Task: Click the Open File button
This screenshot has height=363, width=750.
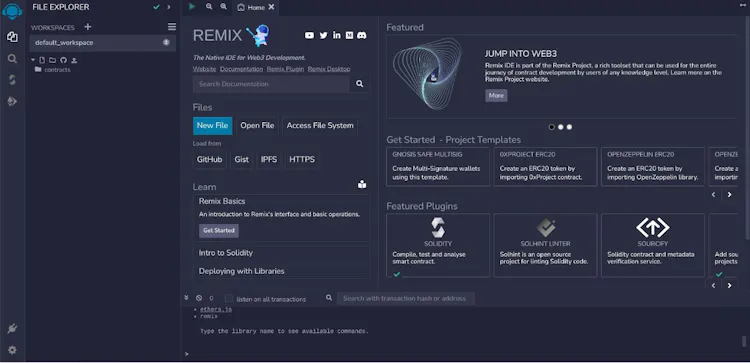Action: pyautogui.click(x=257, y=125)
